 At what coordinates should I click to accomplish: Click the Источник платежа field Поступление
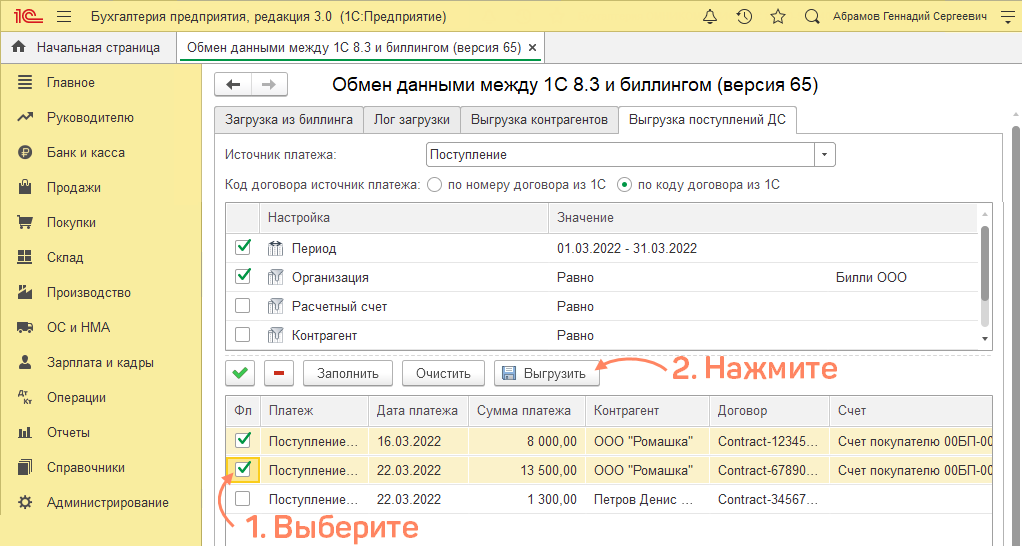(x=620, y=155)
